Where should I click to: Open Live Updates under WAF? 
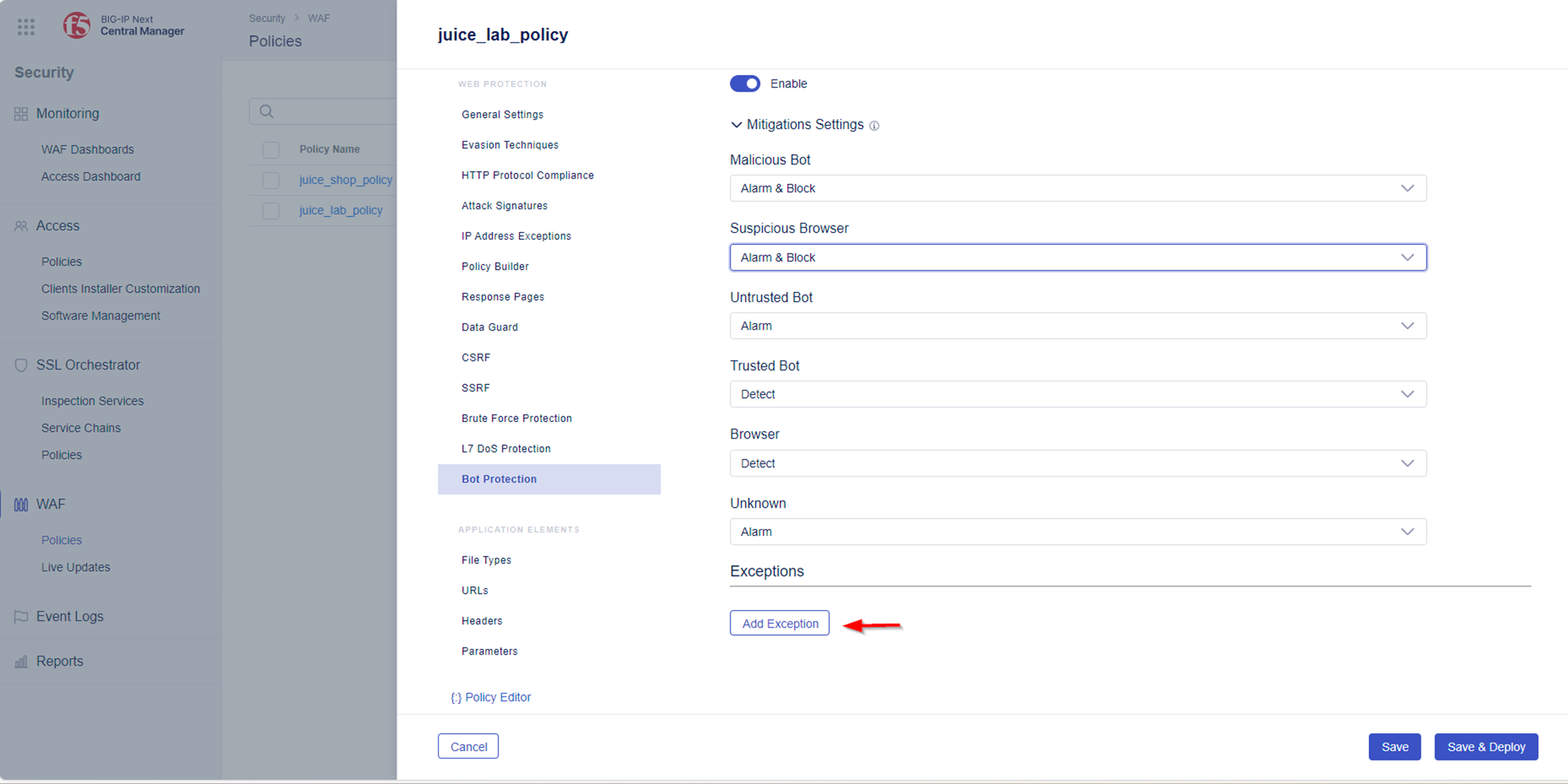[x=76, y=568]
